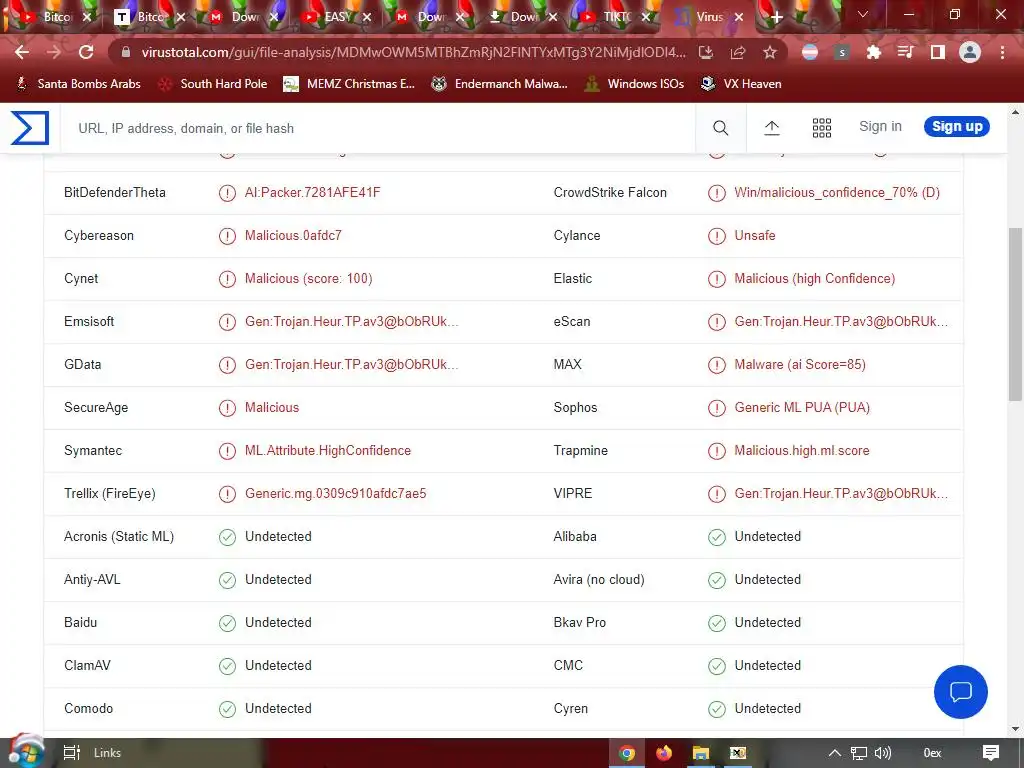This screenshot has width=1024, height=768.
Task: Click the ML.Attribute.HighConfidence Symantec result
Action: pyautogui.click(x=328, y=451)
